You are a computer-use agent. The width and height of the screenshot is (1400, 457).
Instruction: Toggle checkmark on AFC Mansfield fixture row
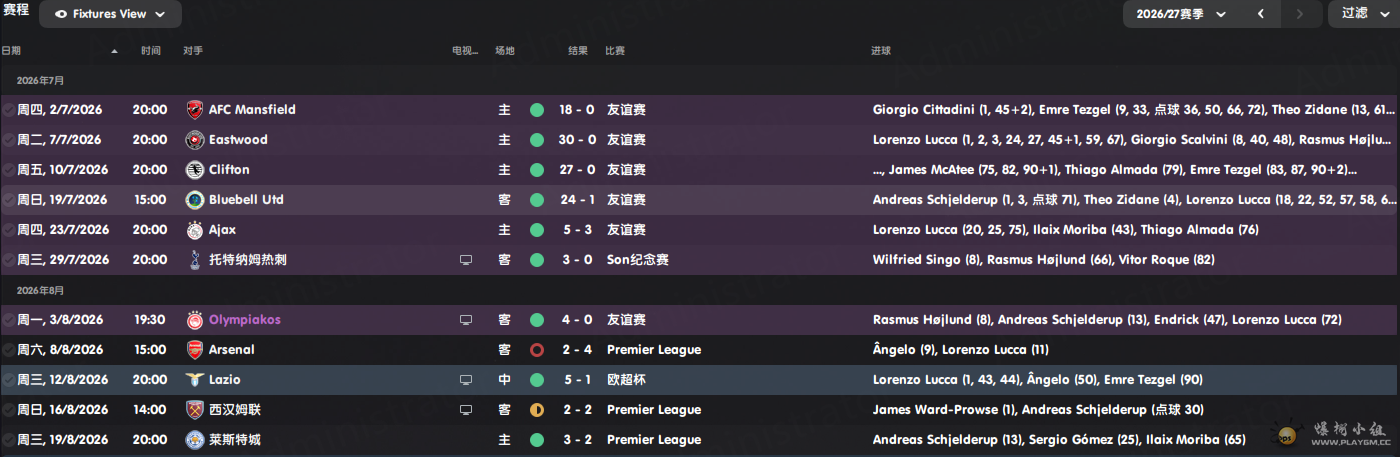[x=8, y=110]
